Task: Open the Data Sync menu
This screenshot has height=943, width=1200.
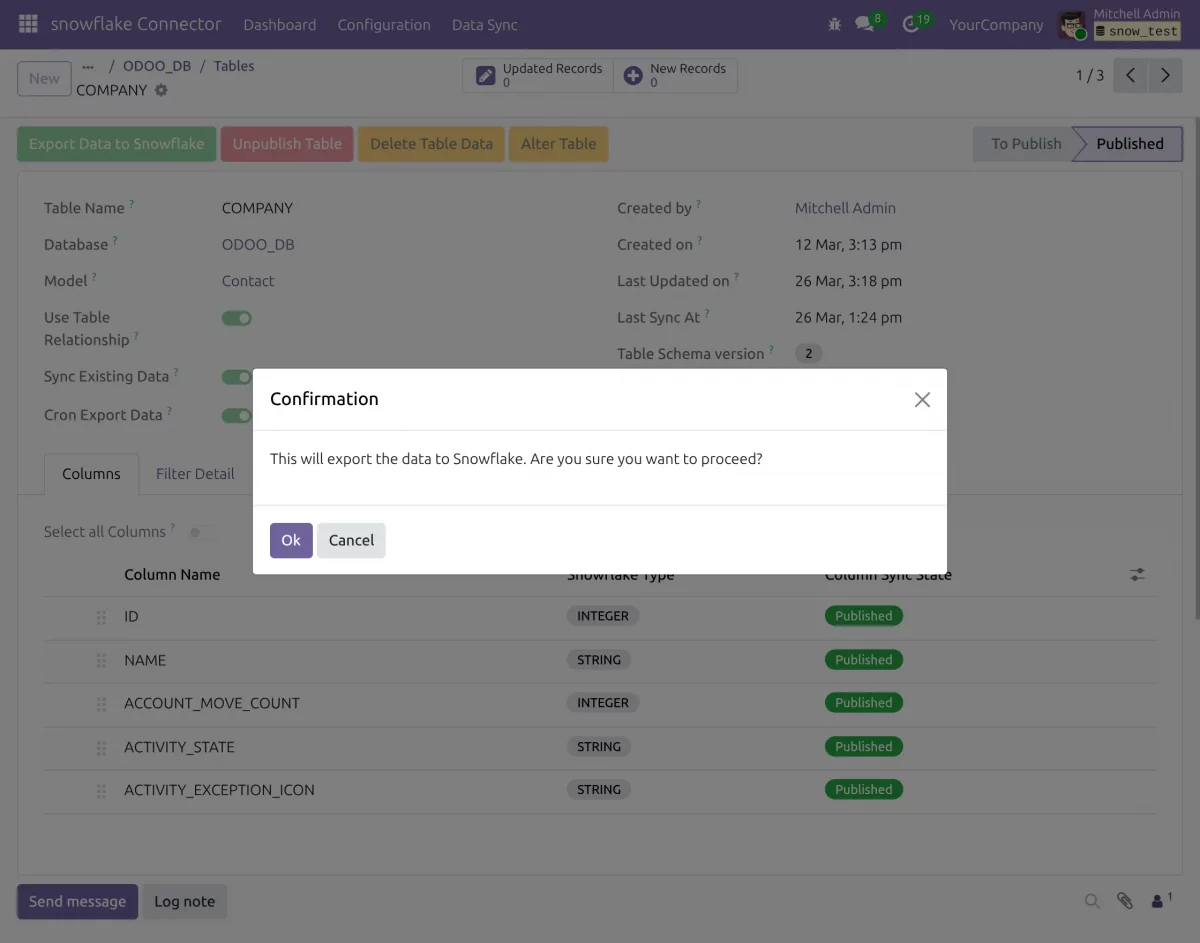Action: coord(484,24)
